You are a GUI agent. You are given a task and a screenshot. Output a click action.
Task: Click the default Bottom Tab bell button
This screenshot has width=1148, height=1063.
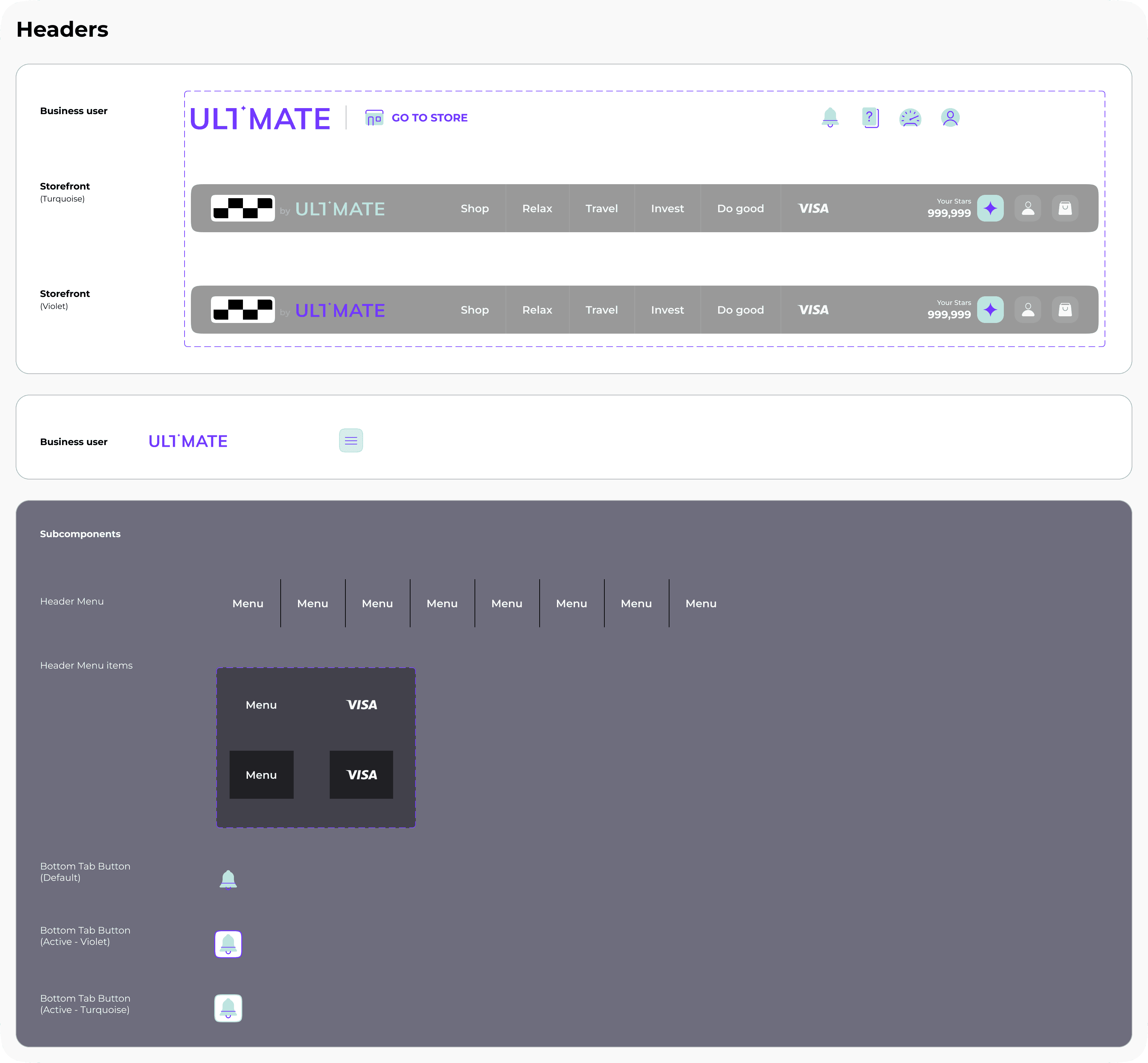coord(228,879)
